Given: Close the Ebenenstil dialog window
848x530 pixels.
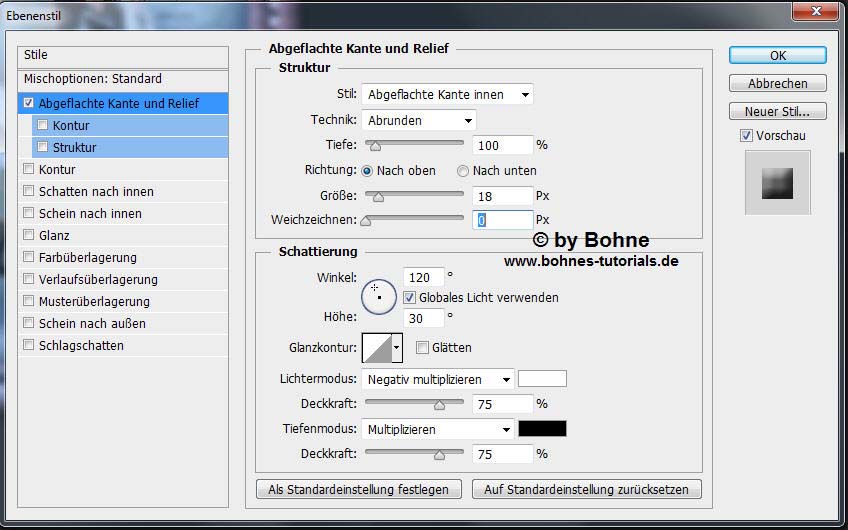Looking at the screenshot, I should click(x=816, y=11).
